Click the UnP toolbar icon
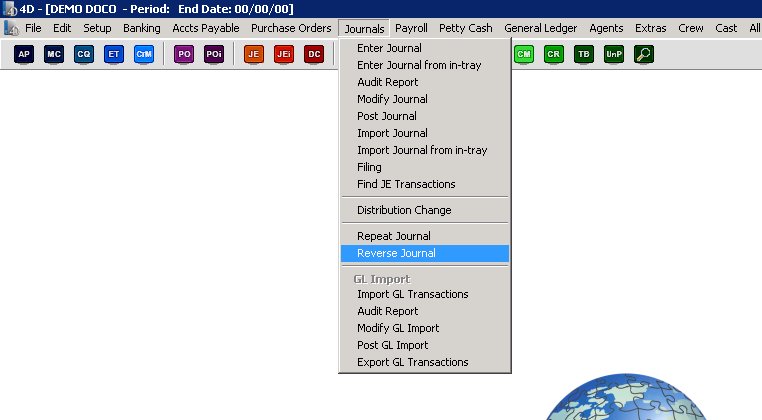 pyautogui.click(x=614, y=54)
